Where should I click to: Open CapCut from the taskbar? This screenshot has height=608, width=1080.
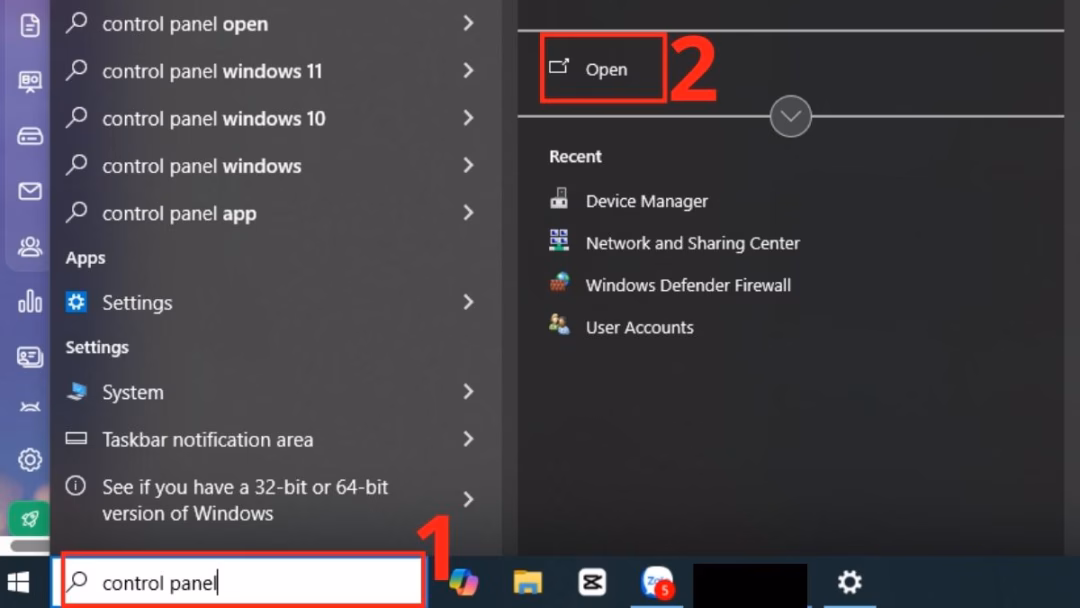tap(592, 582)
